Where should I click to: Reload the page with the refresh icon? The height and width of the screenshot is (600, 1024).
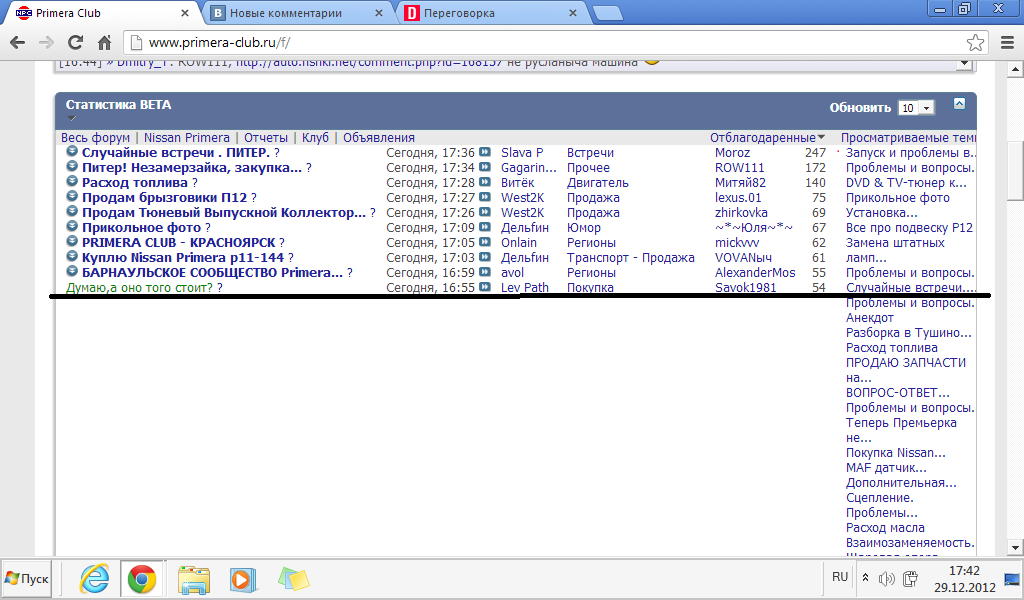point(75,43)
